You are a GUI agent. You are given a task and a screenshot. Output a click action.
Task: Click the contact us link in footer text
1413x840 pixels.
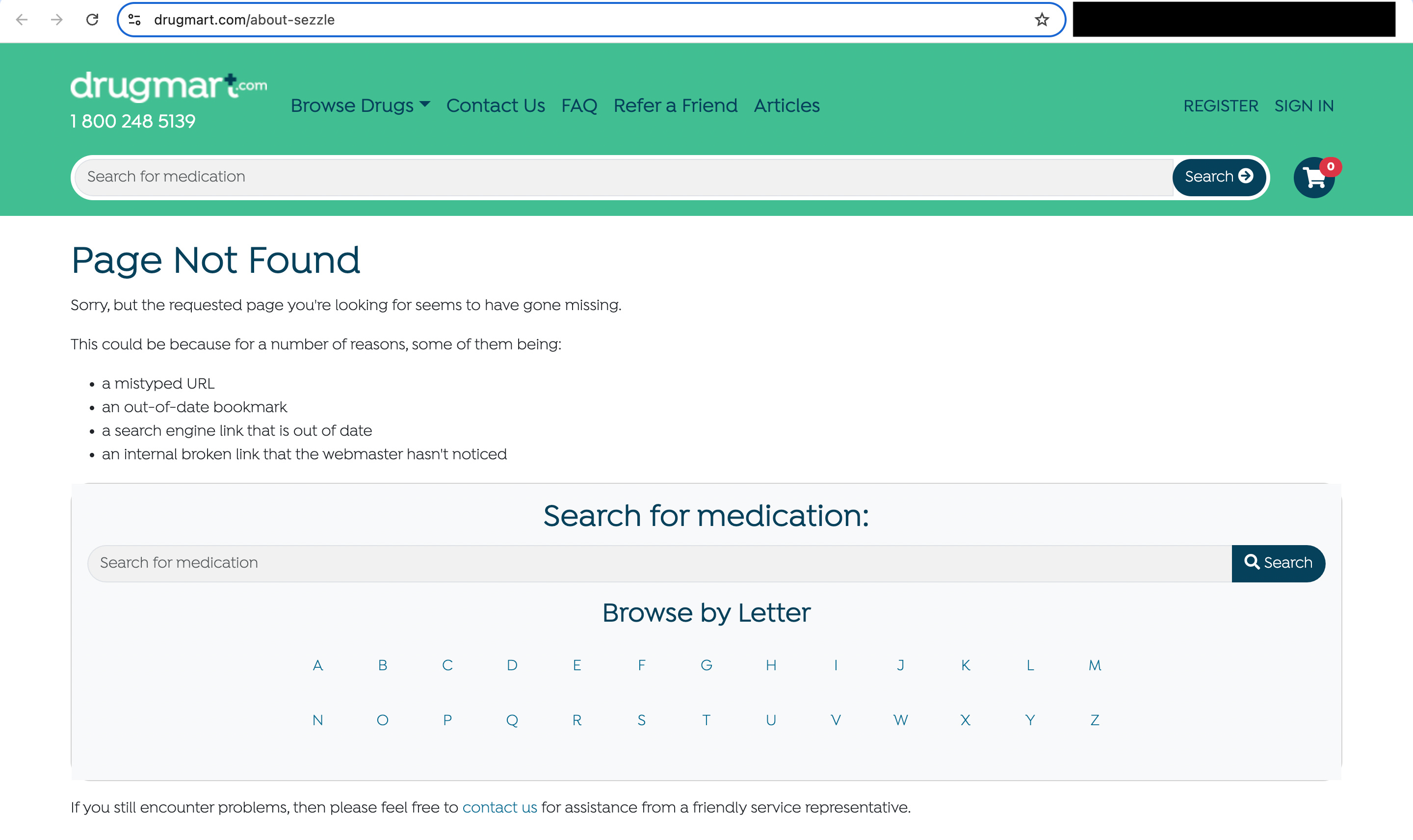(499, 808)
